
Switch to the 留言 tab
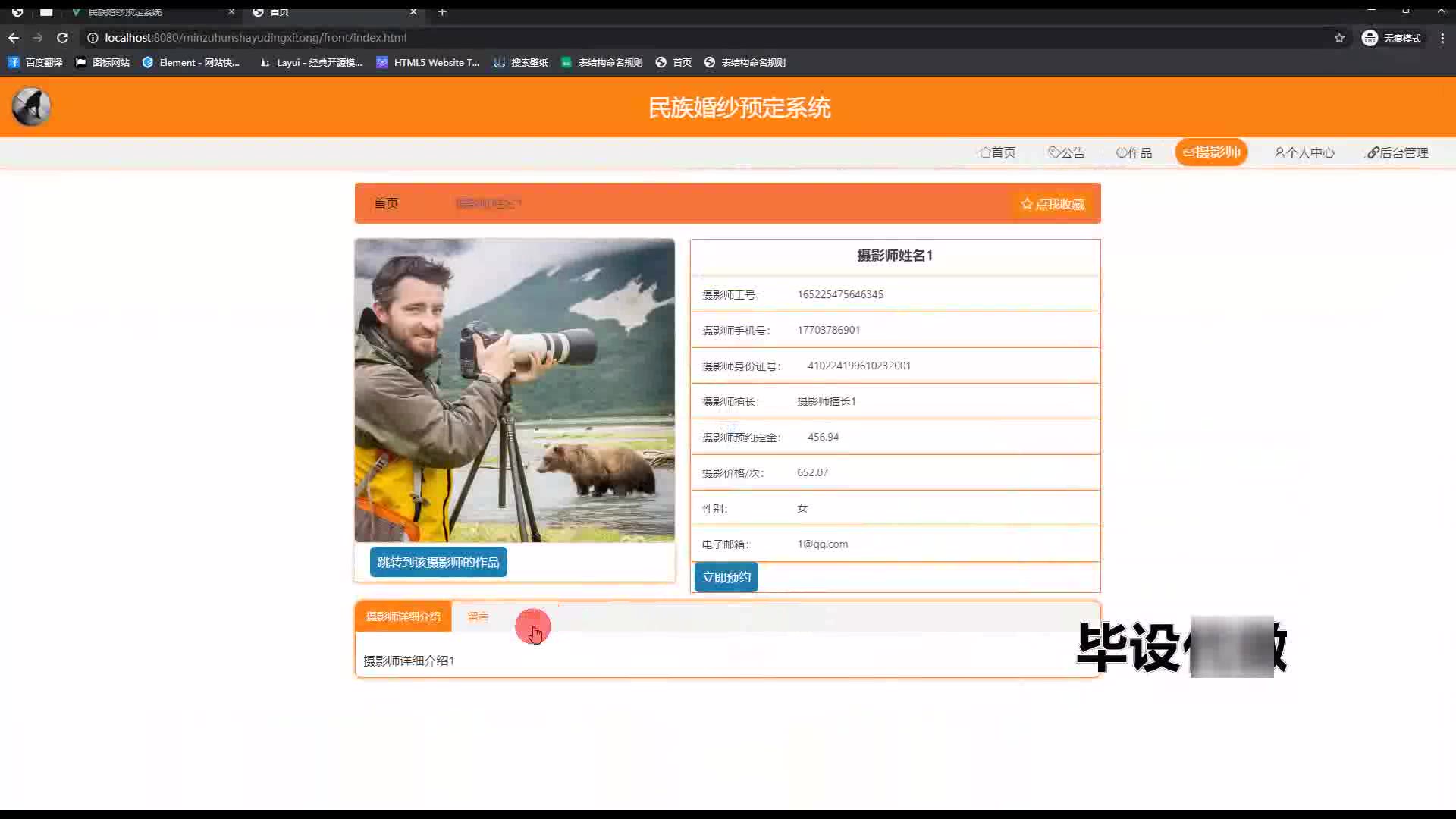coord(478,617)
